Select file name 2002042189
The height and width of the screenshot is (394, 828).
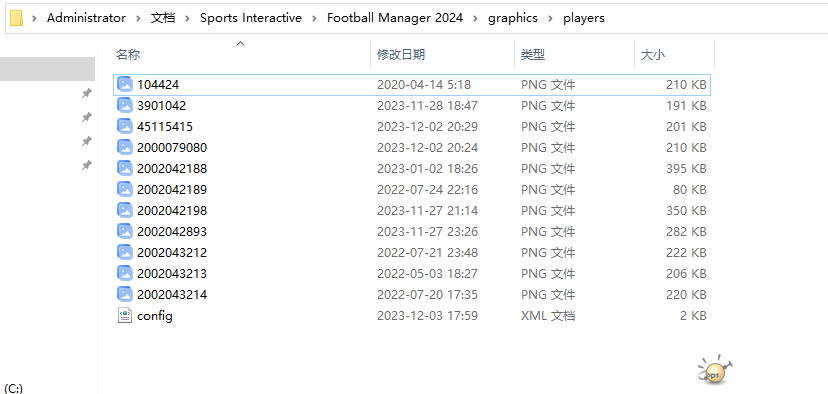172,190
